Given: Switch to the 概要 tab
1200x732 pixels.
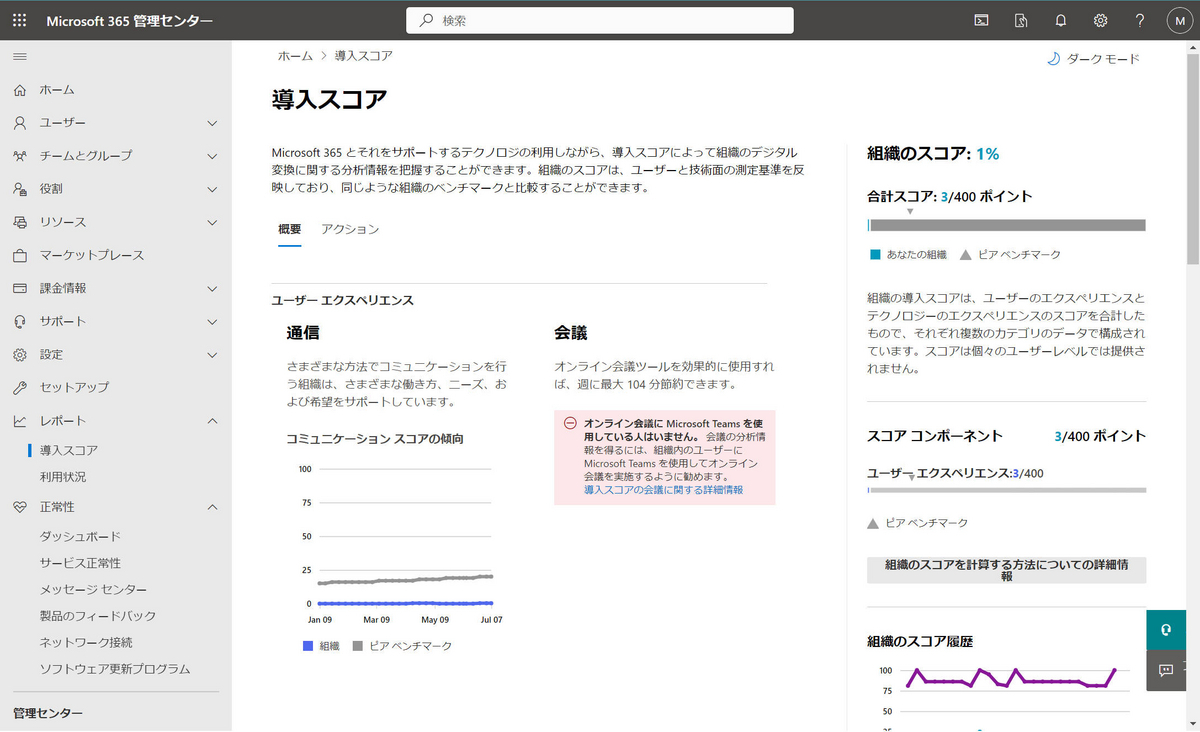Looking at the screenshot, I should [x=289, y=229].
